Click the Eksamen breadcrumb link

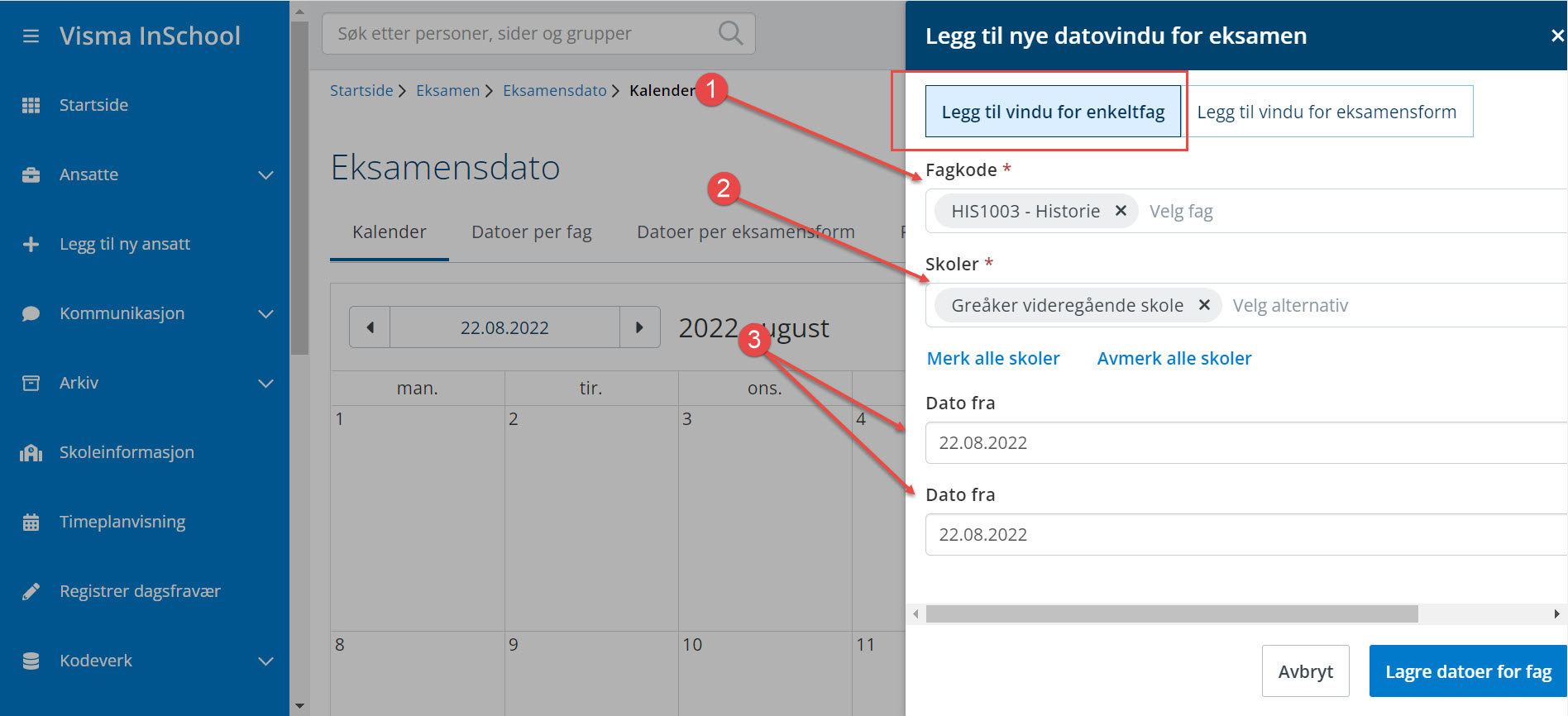447,91
